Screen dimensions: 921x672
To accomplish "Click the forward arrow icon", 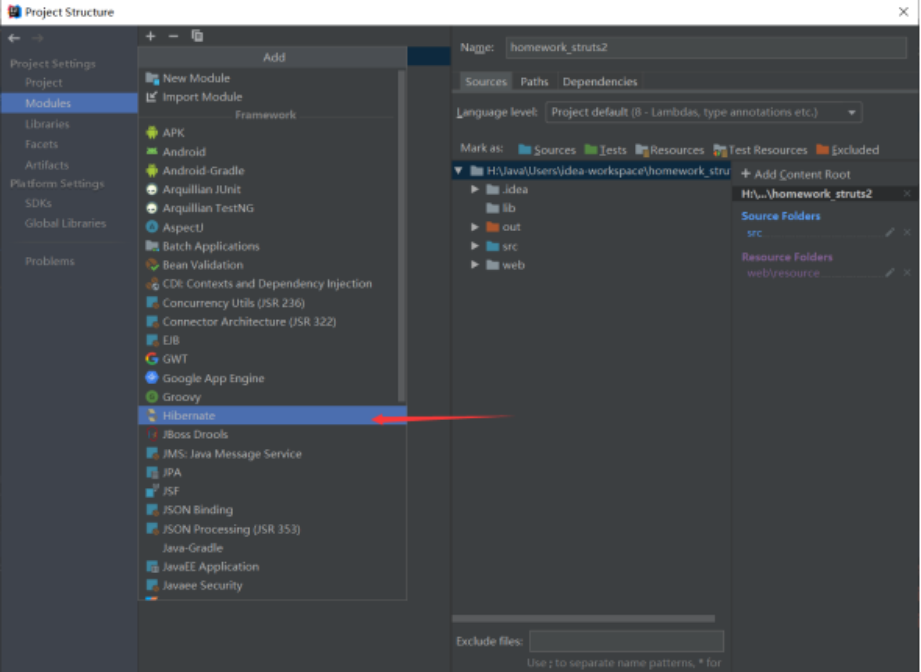I will point(38,38).
